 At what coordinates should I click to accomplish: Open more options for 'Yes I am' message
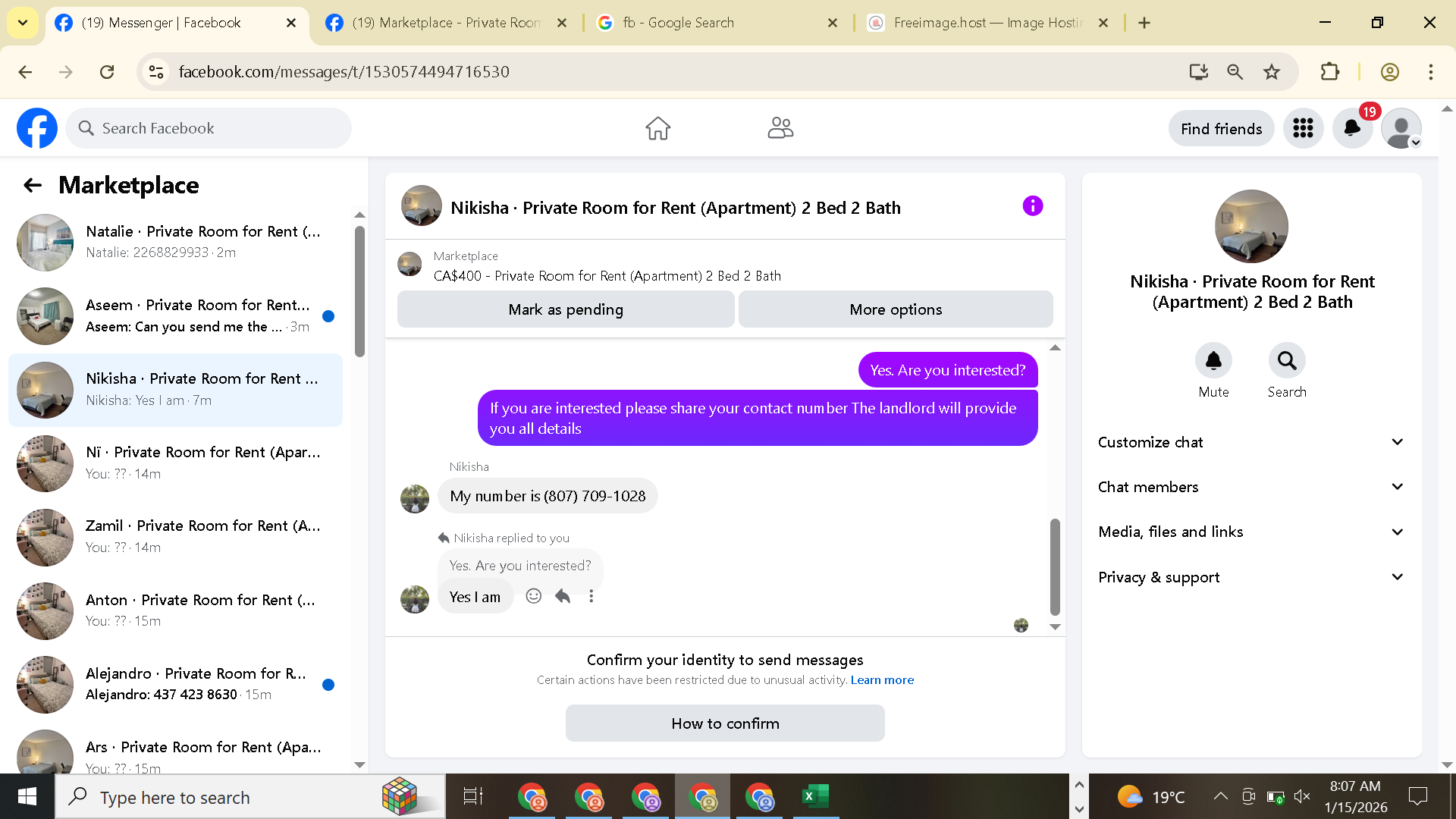pyautogui.click(x=591, y=597)
